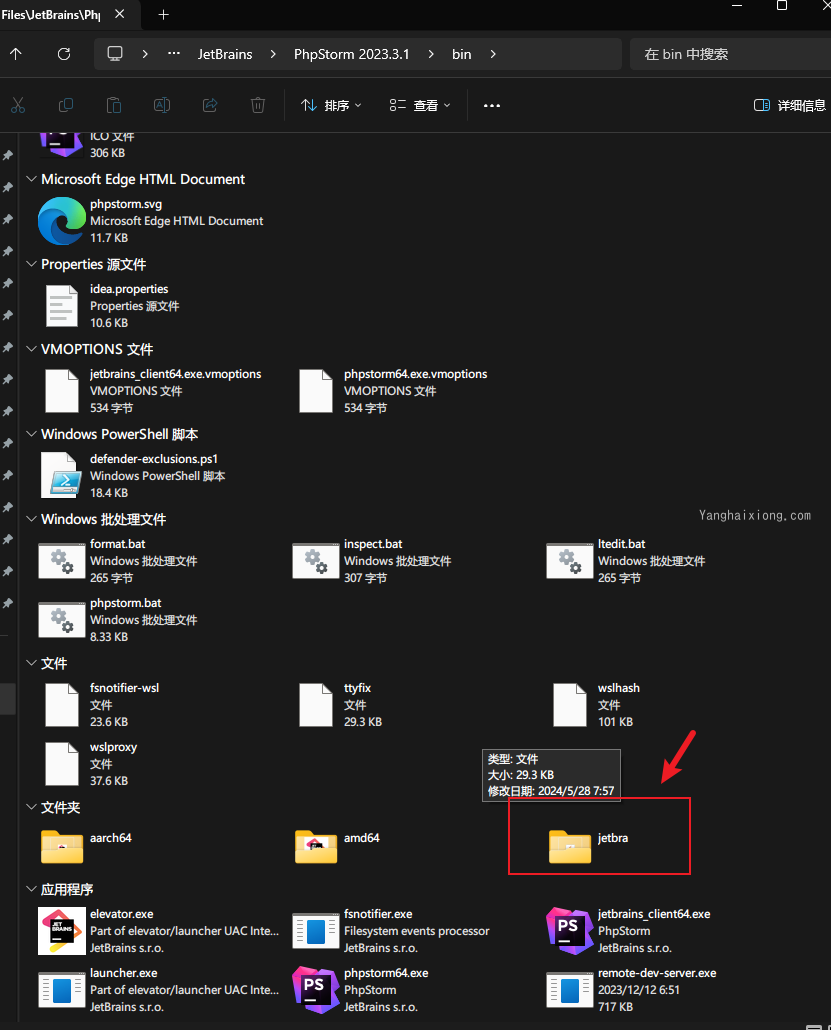The width and height of the screenshot is (831, 1030).
Task: Select the aarch64 folder icon
Action: pos(62,846)
